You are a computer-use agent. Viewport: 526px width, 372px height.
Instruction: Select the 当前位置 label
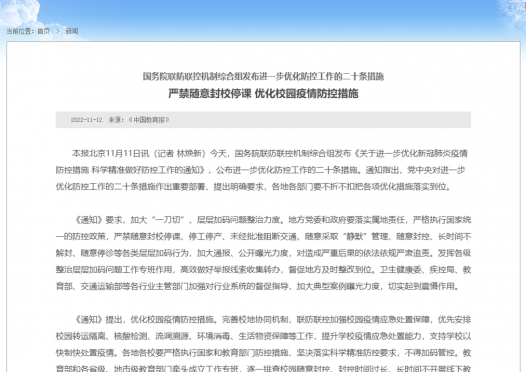coord(20,31)
